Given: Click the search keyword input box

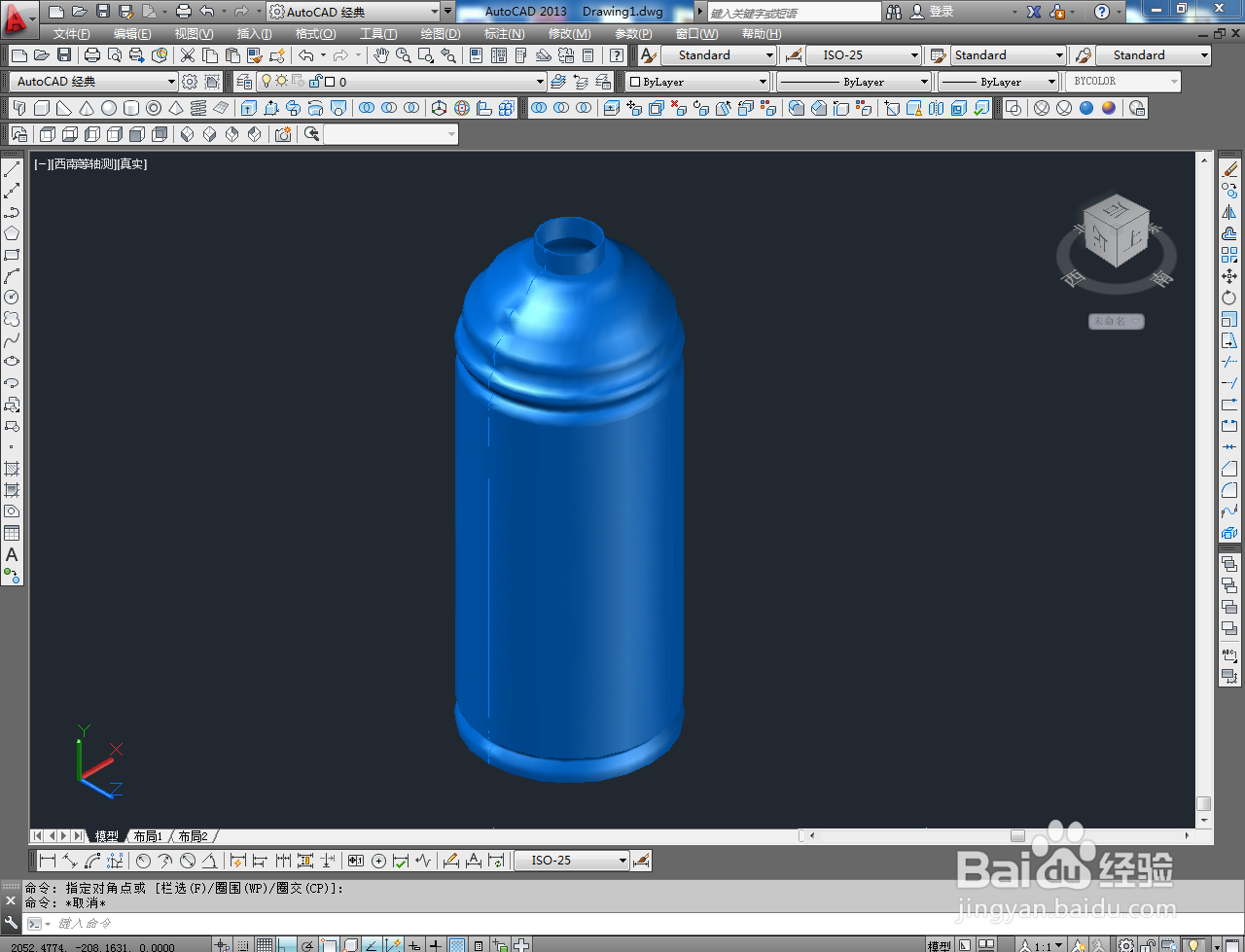Looking at the screenshot, I should pos(793,13).
